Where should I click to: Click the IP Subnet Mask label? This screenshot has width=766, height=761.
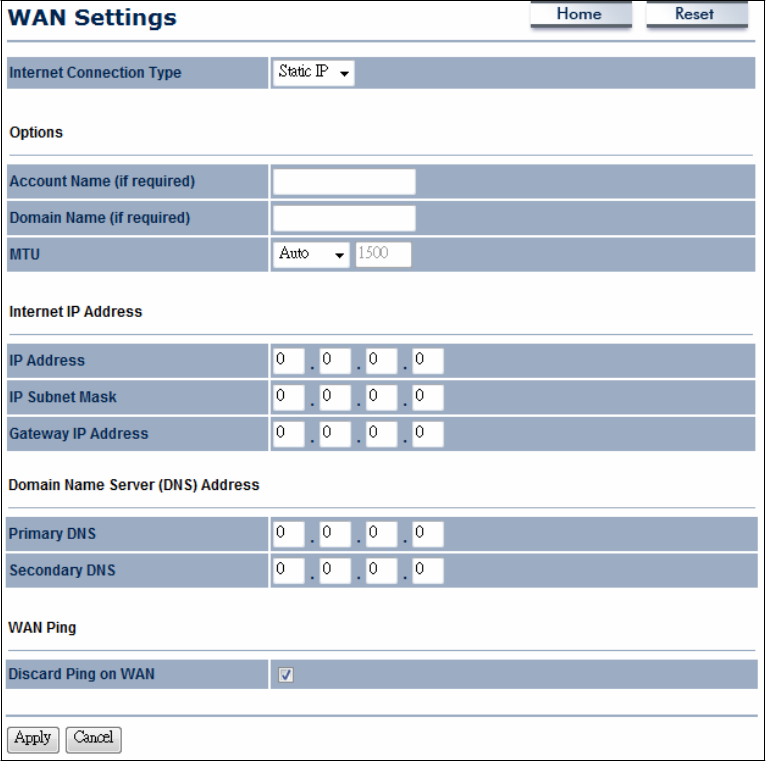(x=63, y=398)
